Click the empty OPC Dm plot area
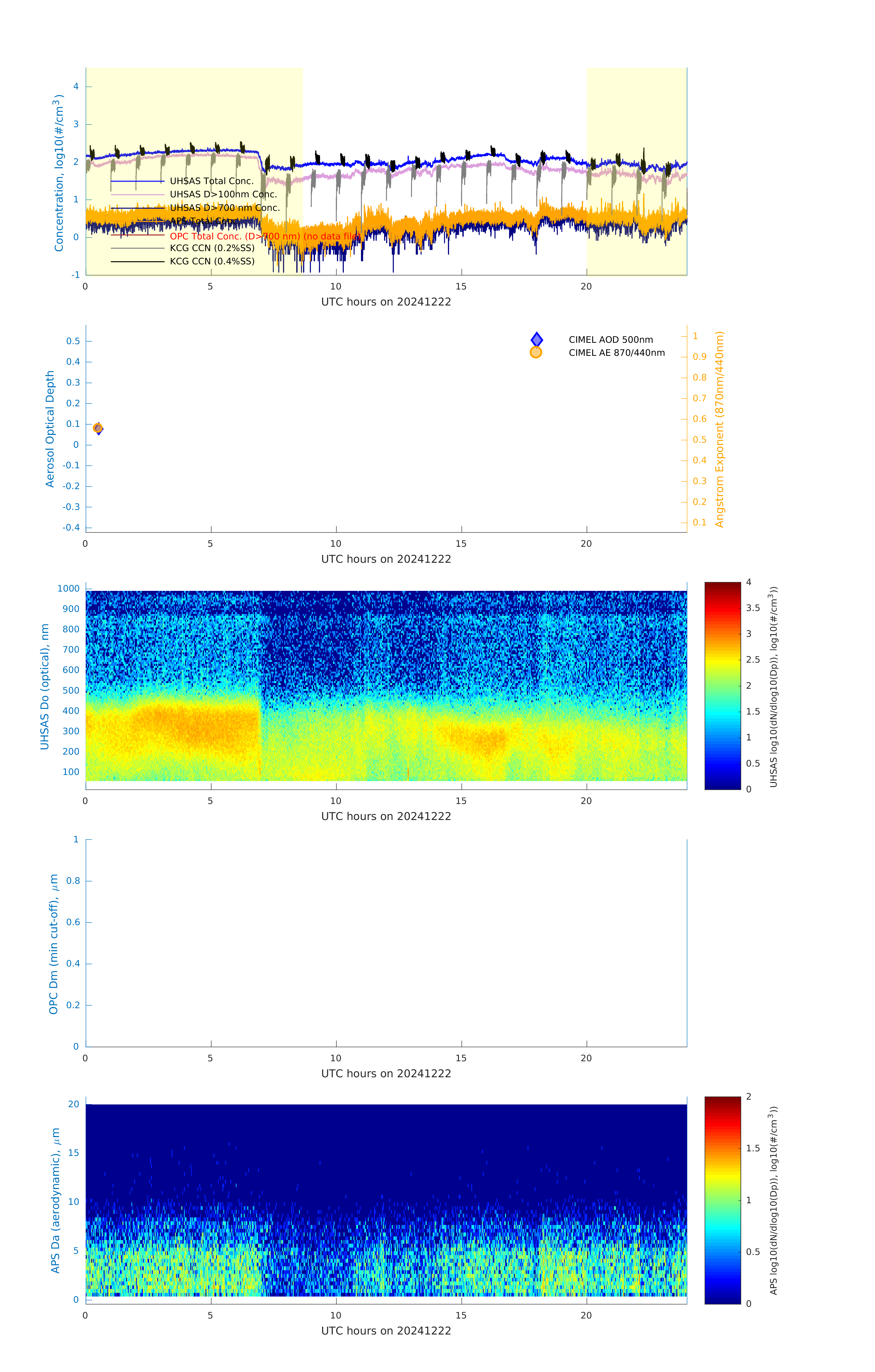 386,943
